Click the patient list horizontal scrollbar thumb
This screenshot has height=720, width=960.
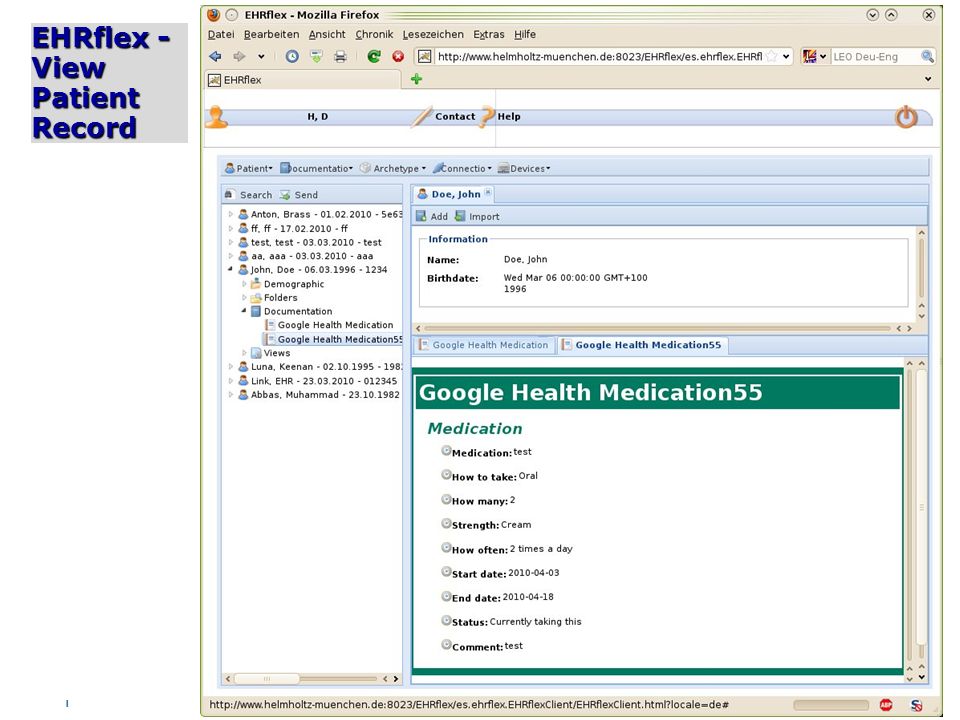click(267, 678)
